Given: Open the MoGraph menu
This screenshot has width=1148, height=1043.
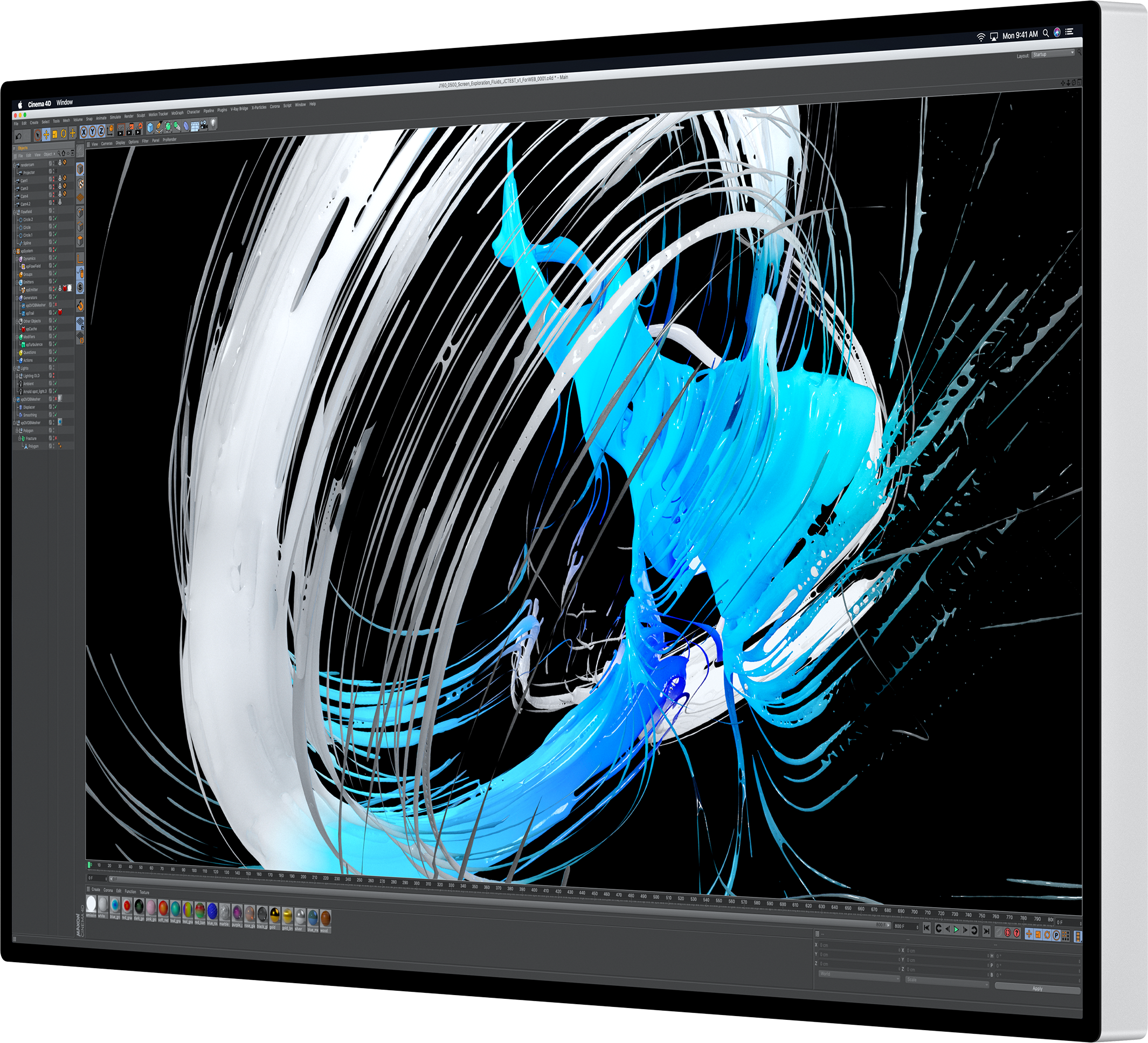Looking at the screenshot, I should click(178, 113).
